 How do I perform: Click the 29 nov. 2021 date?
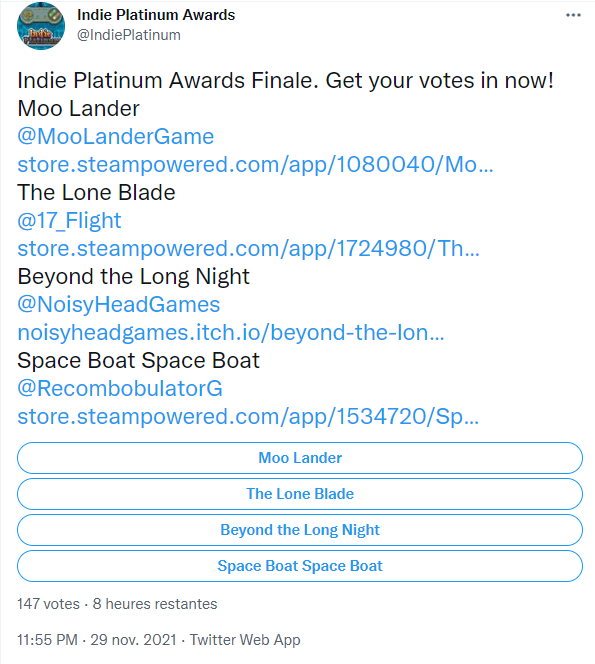tap(133, 639)
